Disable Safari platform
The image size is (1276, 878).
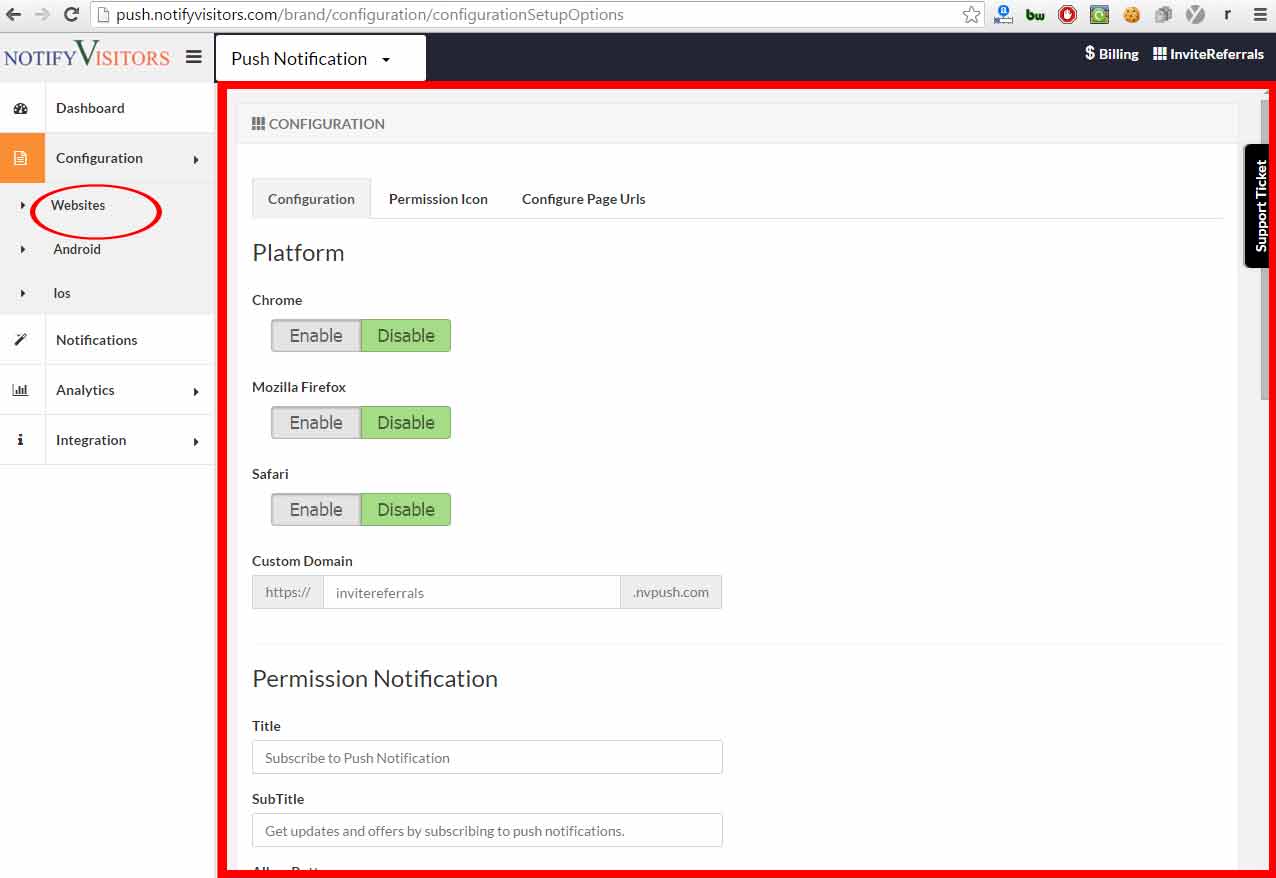[x=405, y=509]
